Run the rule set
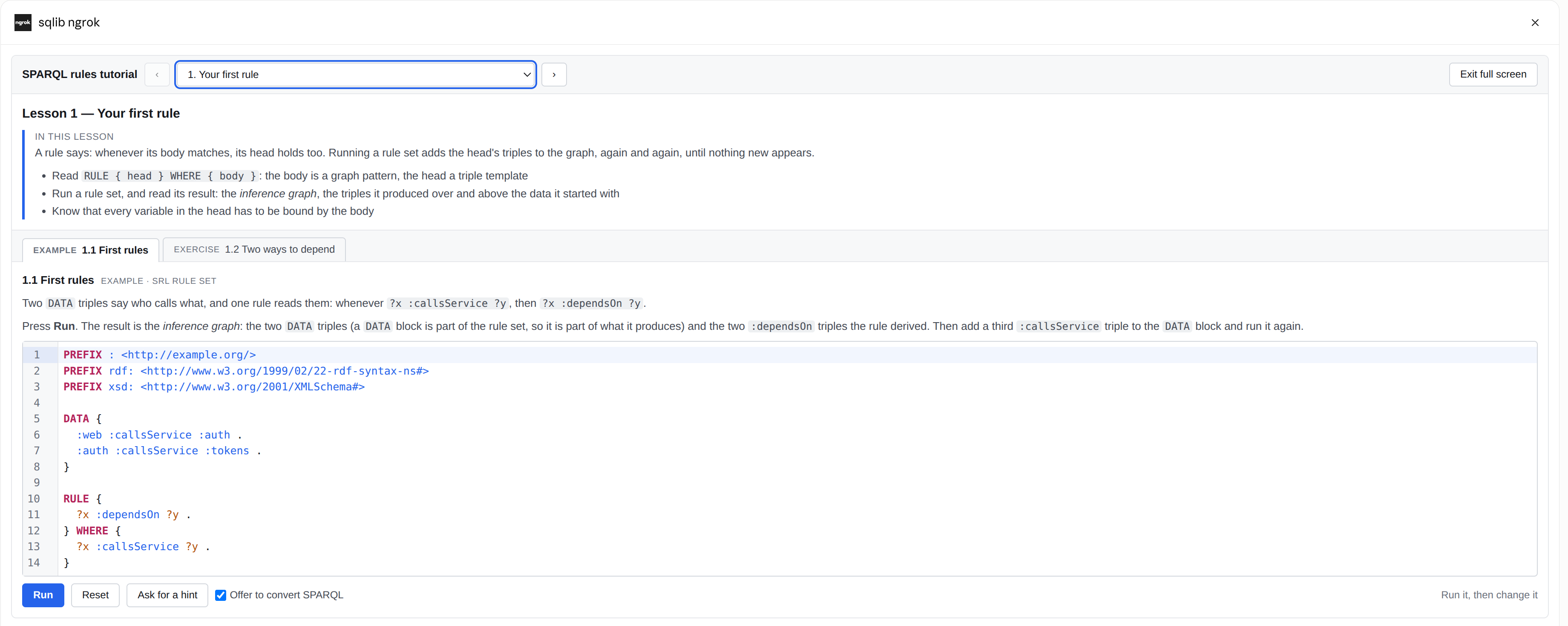 point(43,595)
